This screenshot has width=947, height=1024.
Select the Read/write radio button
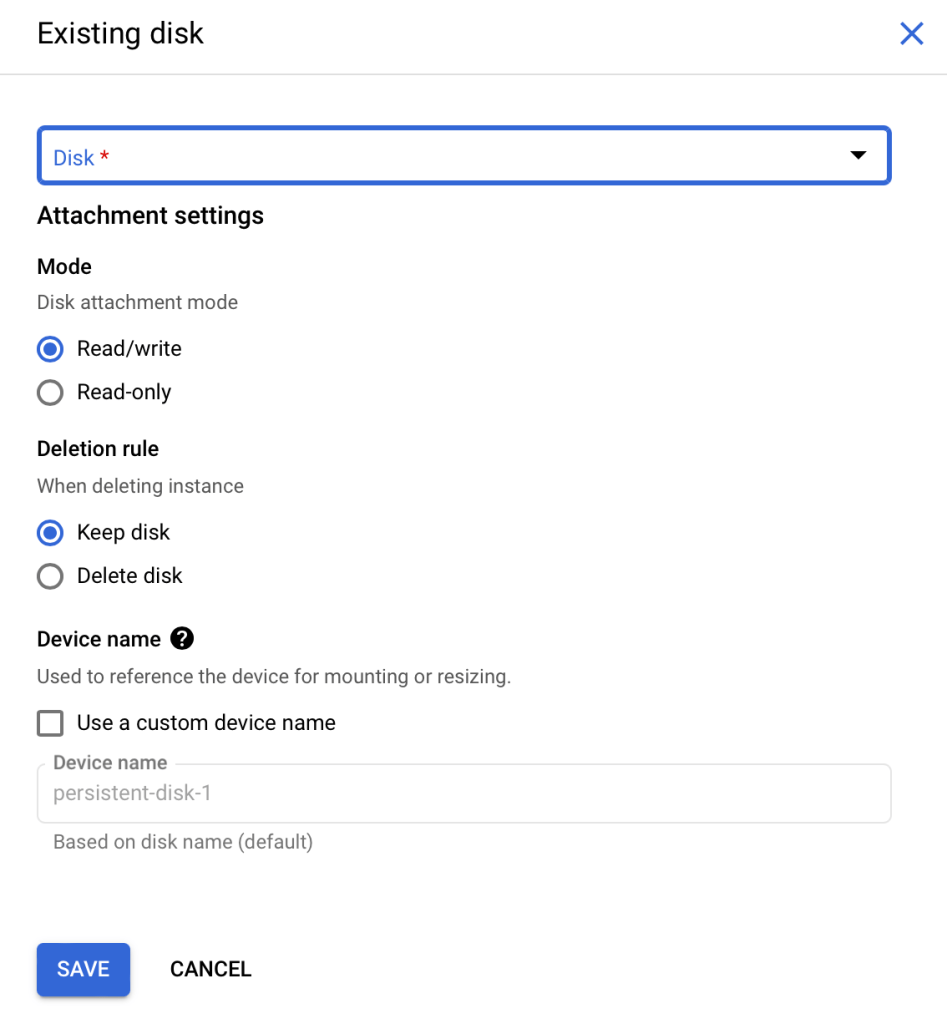[50, 349]
